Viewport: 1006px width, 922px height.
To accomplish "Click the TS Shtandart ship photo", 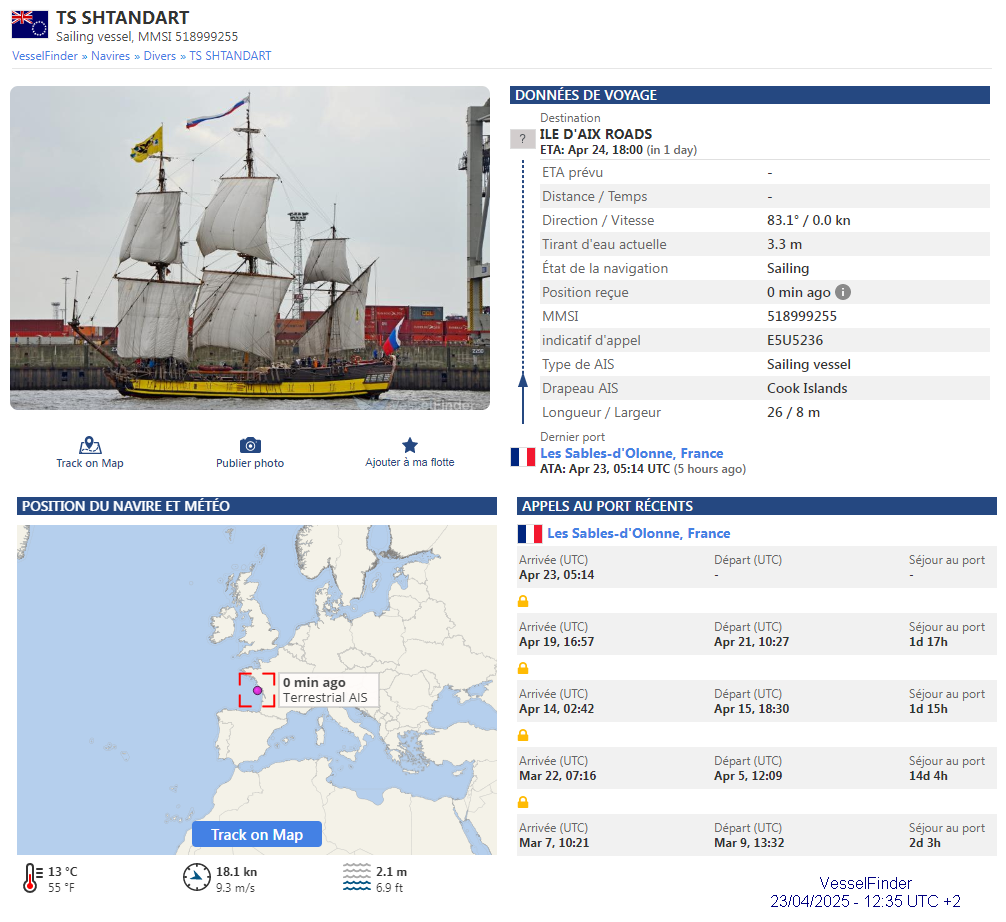I will pyautogui.click(x=250, y=248).
